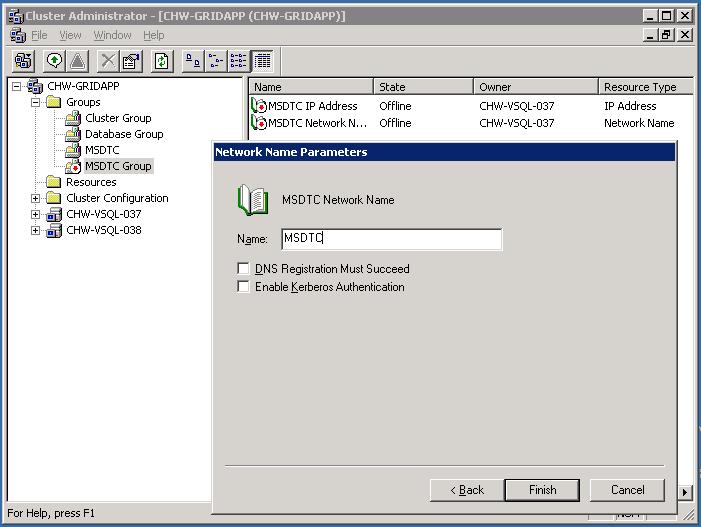The height and width of the screenshot is (527, 701).
Task: Click the Cluster Administrator title bar icon
Action: [x=16, y=16]
